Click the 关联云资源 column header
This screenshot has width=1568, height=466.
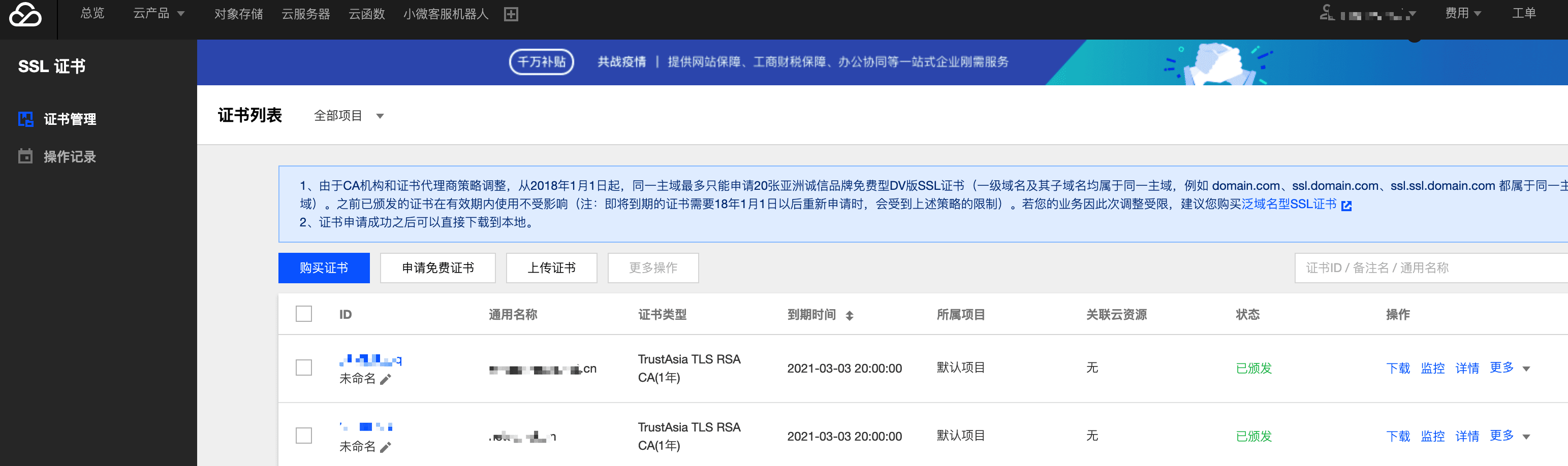(1116, 315)
